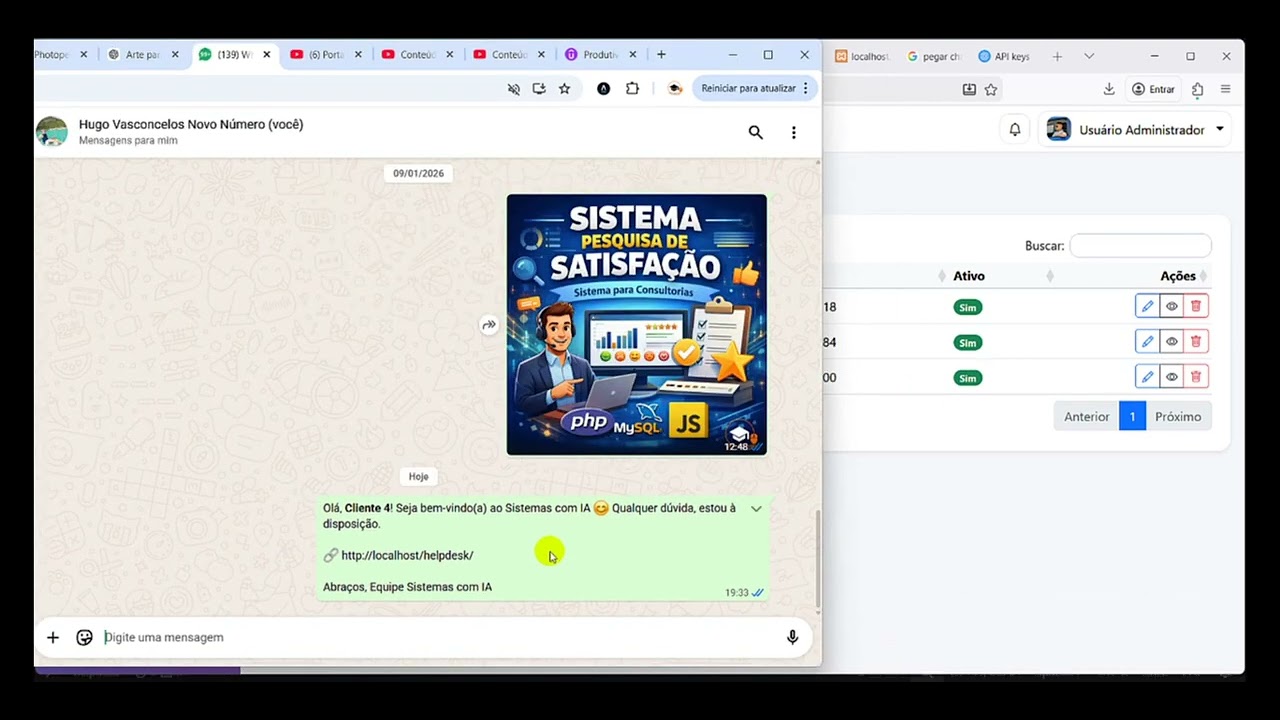Go to the Anterior page
The image size is (1280, 720).
[x=1086, y=417]
